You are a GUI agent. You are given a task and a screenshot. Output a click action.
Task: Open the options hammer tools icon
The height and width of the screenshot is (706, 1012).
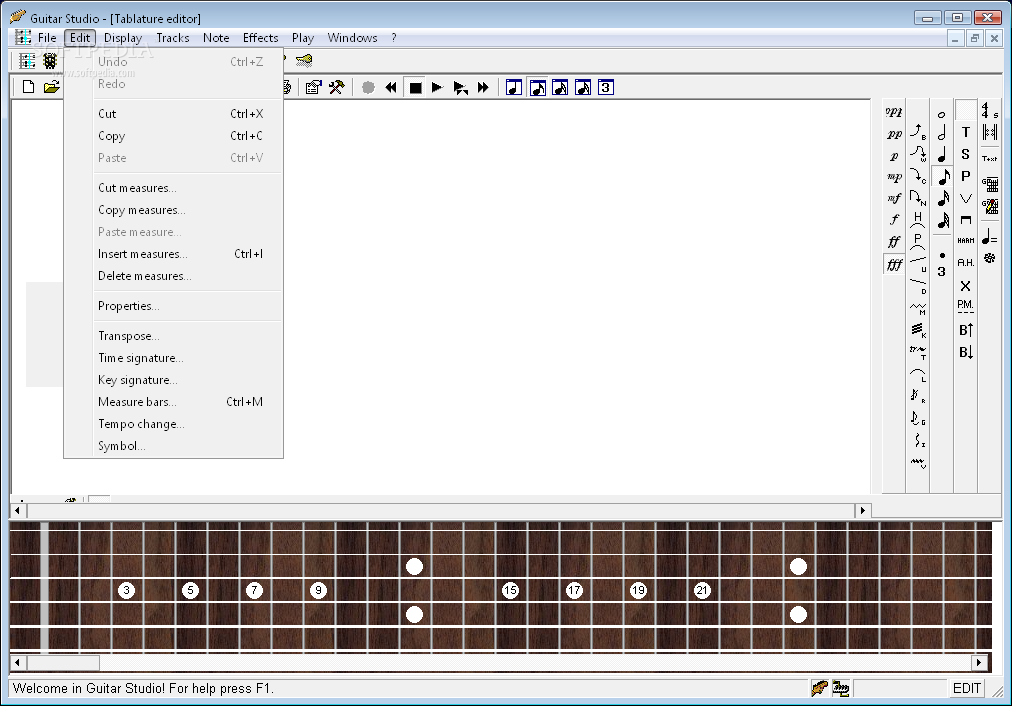tap(336, 87)
